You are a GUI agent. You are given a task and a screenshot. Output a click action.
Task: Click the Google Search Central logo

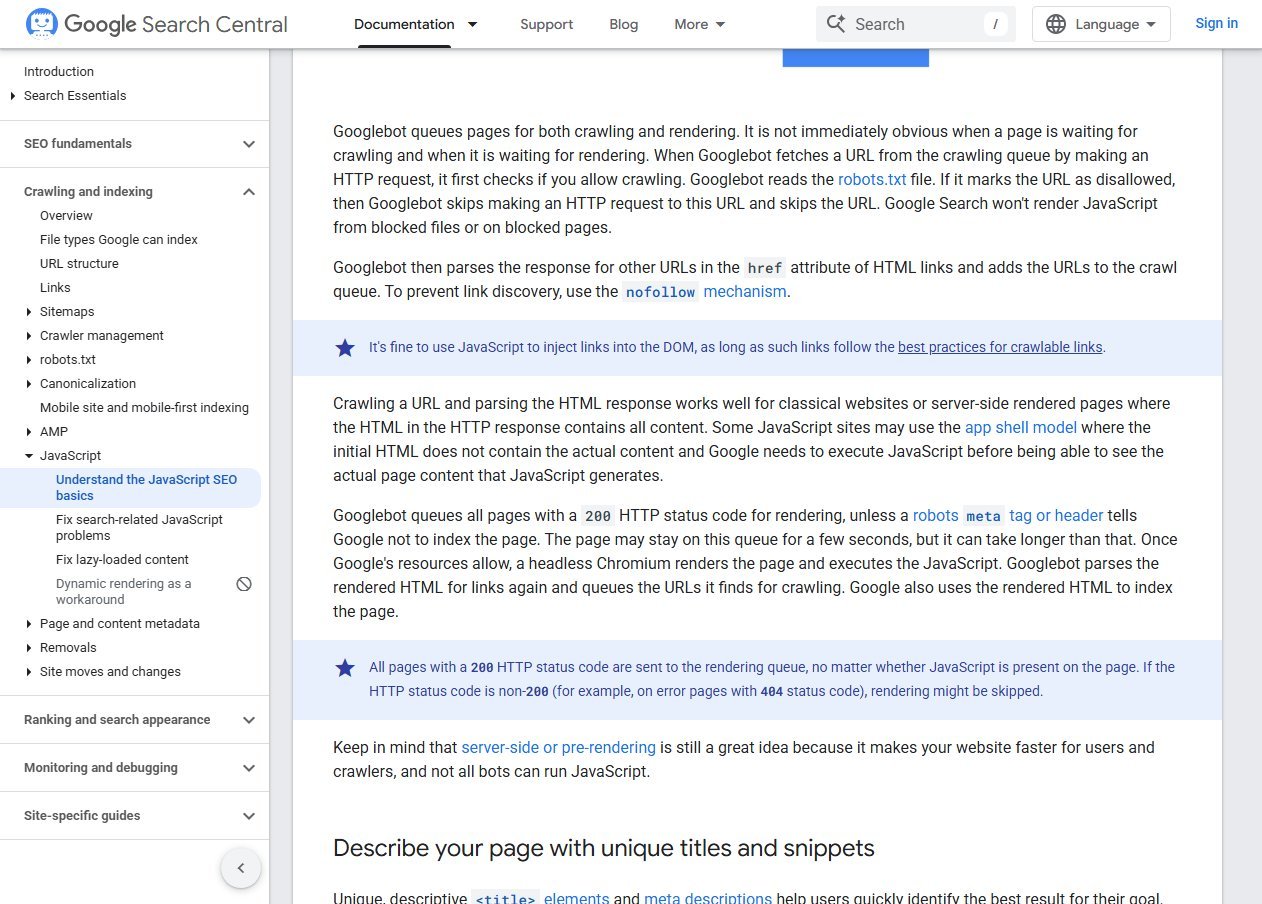(156, 24)
